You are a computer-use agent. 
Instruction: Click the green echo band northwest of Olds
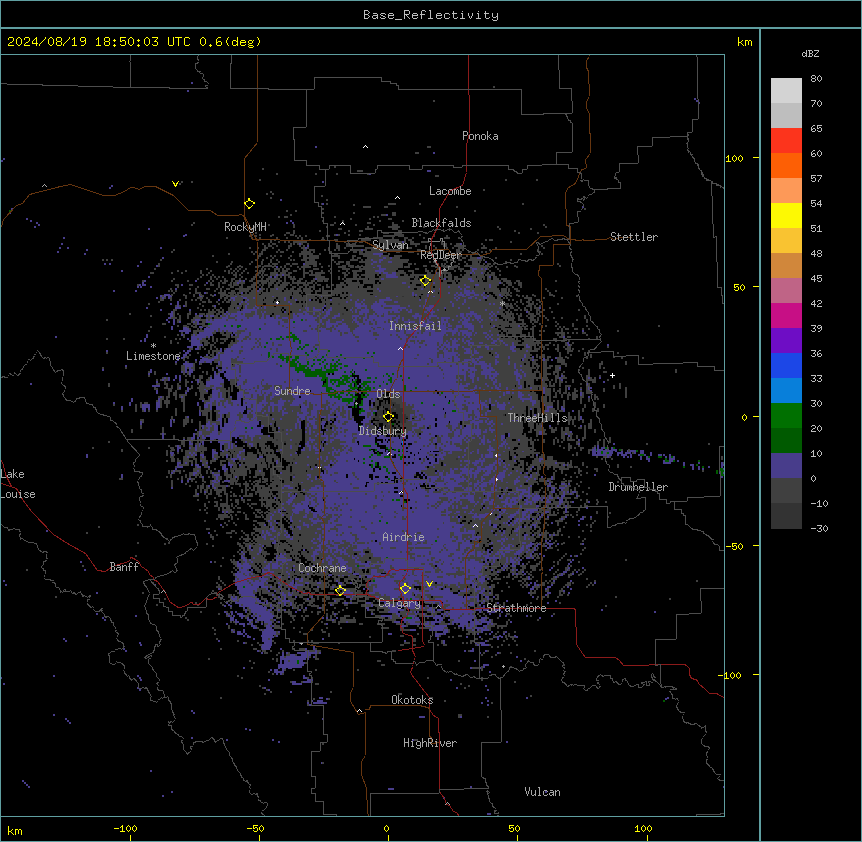point(322,375)
